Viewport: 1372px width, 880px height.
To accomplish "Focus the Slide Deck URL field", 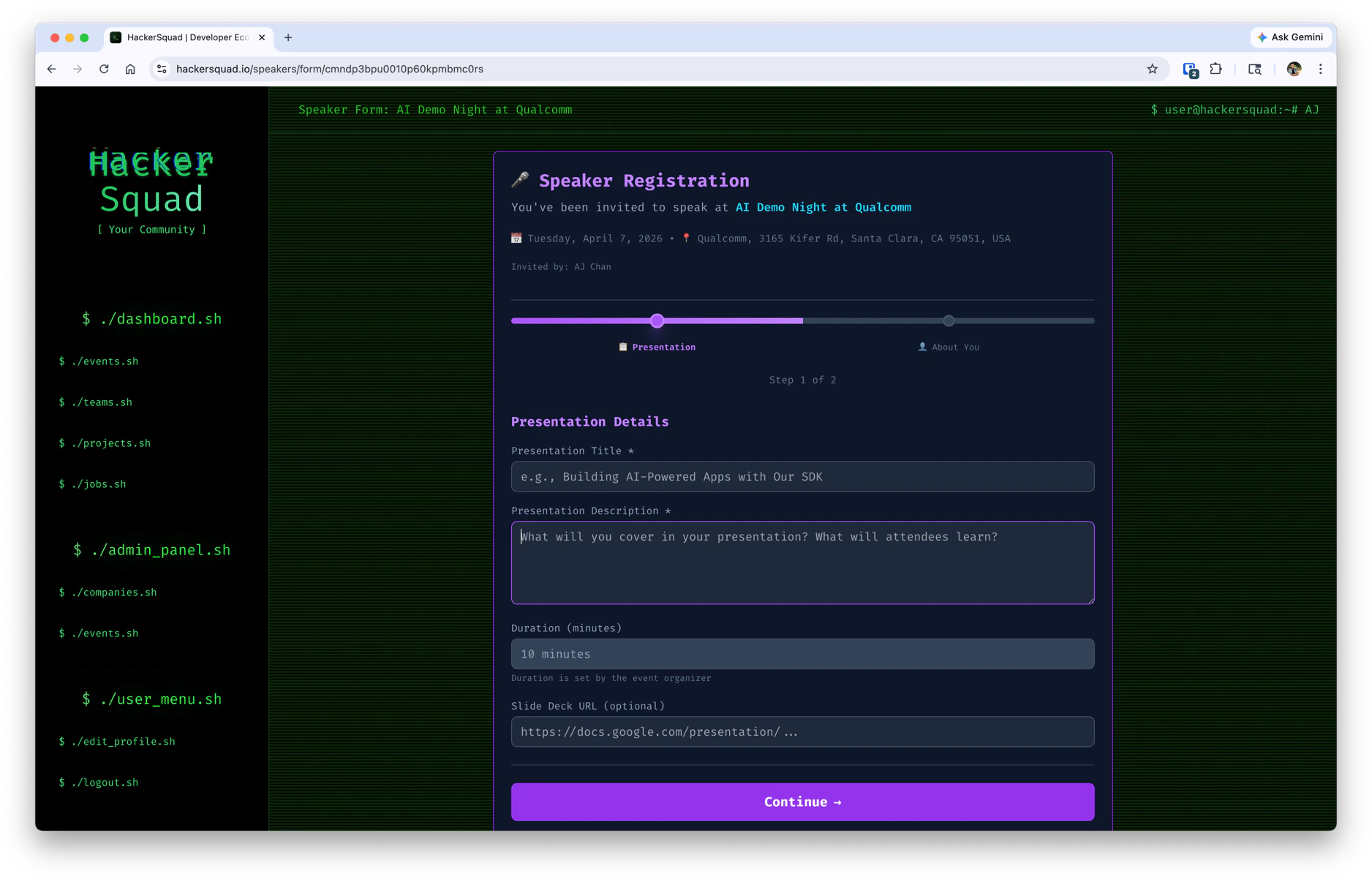I will tap(802, 732).
